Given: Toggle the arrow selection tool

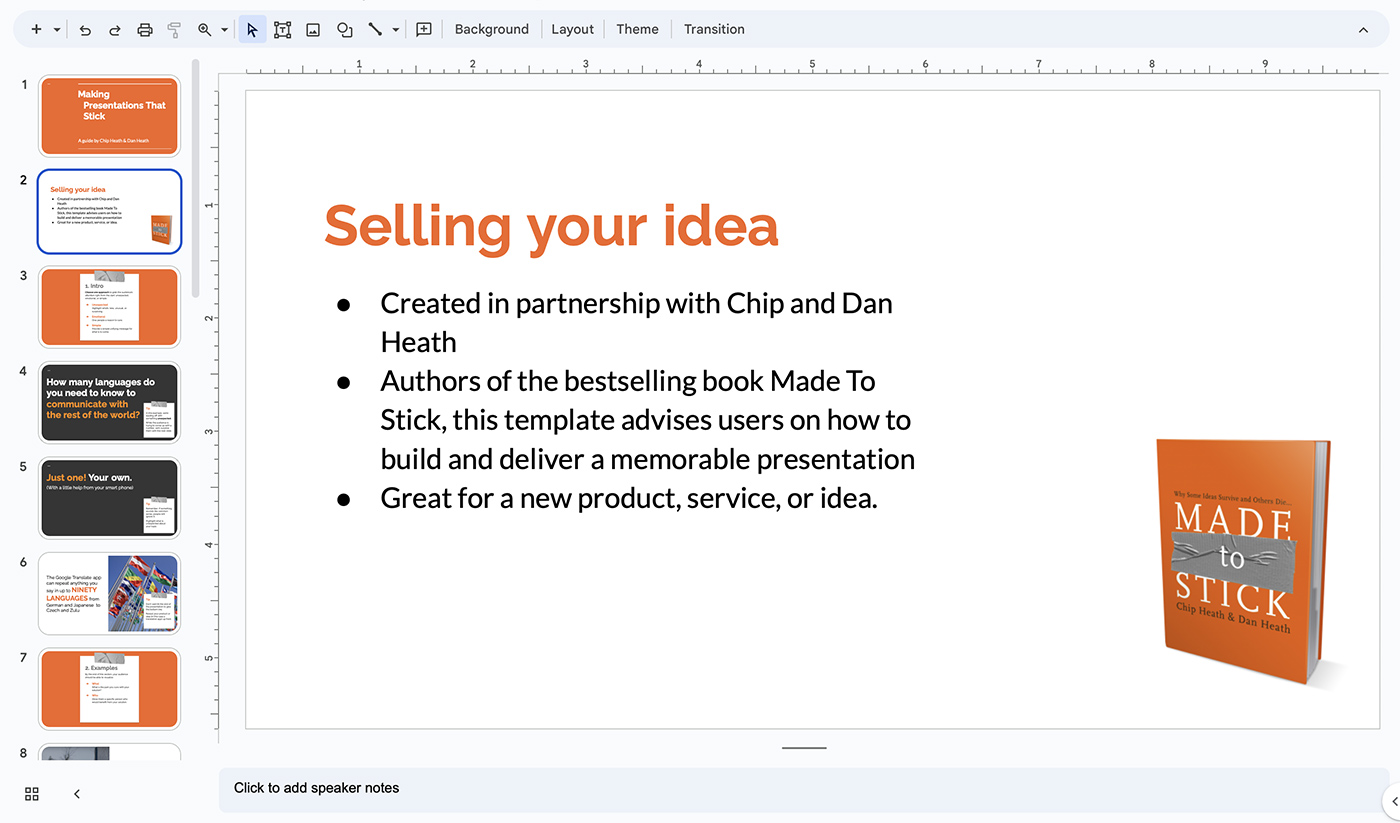Looking at the screenshot, I should tap(251, 29).
